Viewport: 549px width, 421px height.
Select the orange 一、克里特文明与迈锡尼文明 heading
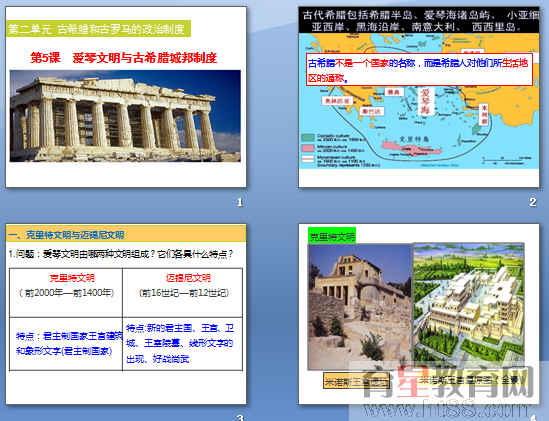pos(126,234)
